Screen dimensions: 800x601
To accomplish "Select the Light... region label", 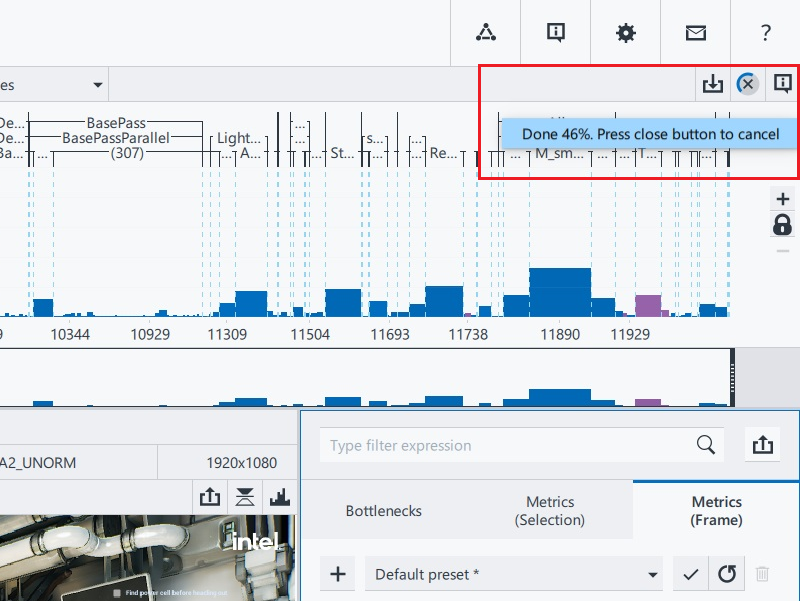I will click(239, 138).
